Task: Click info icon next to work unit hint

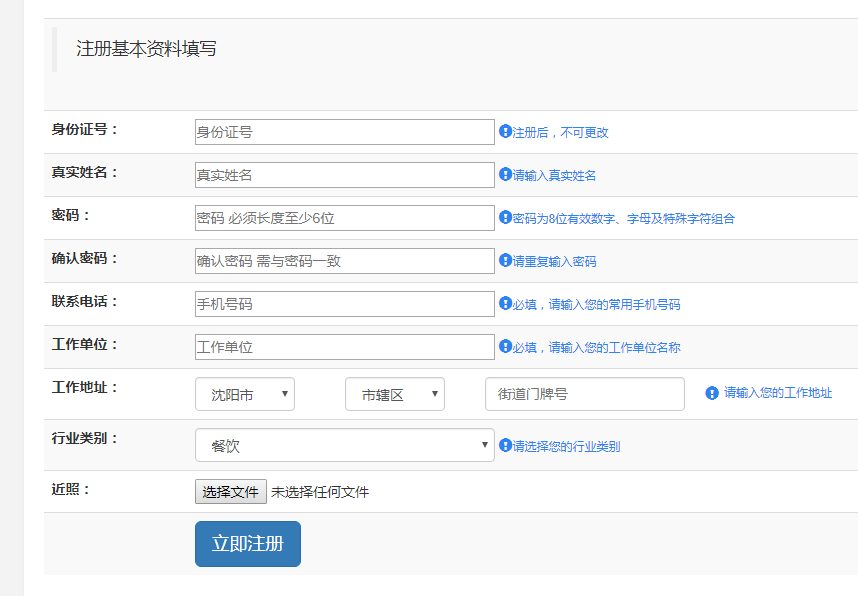Action: click(505, 346)
